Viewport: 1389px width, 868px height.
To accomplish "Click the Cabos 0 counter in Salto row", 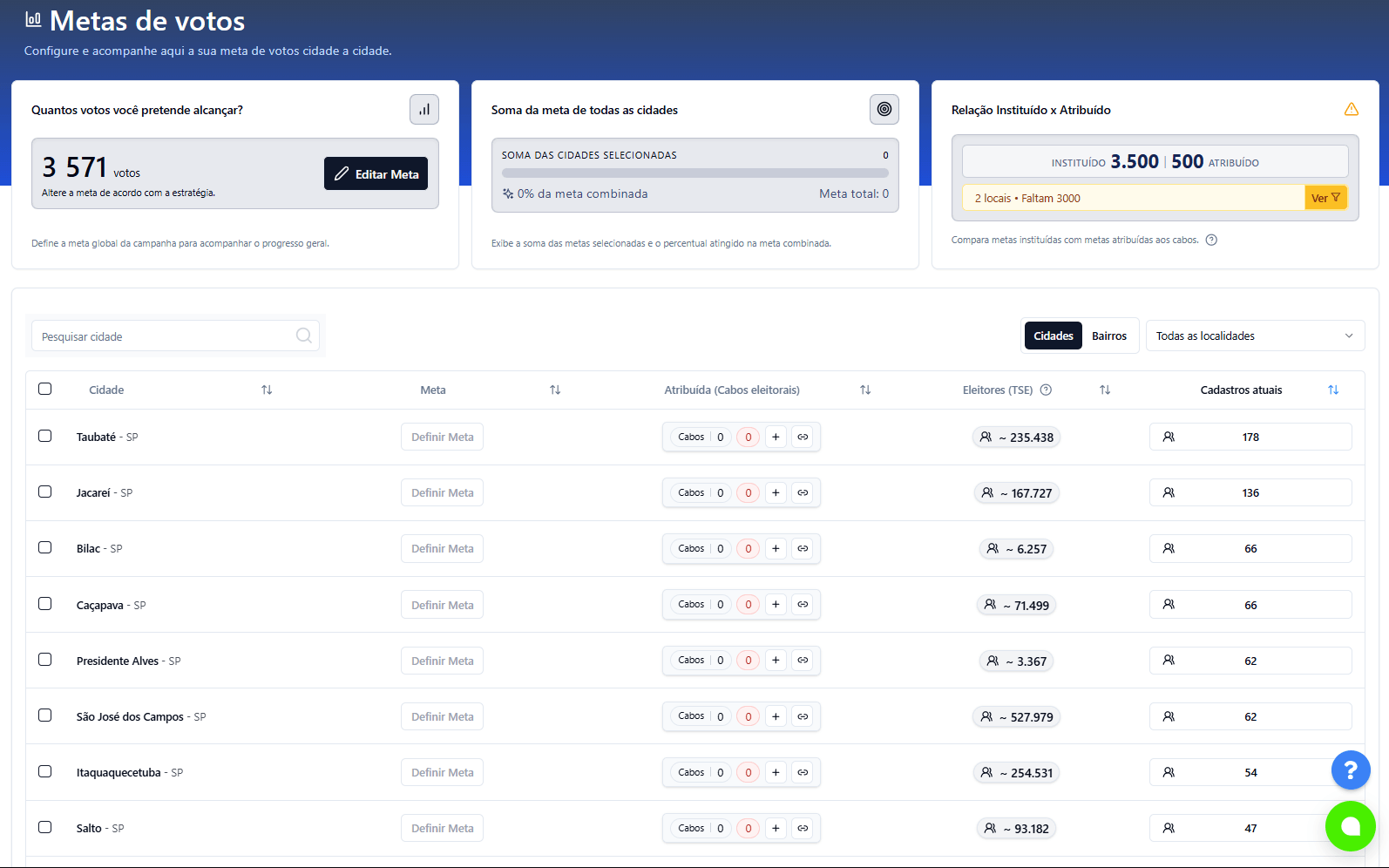I will (701, 828).
